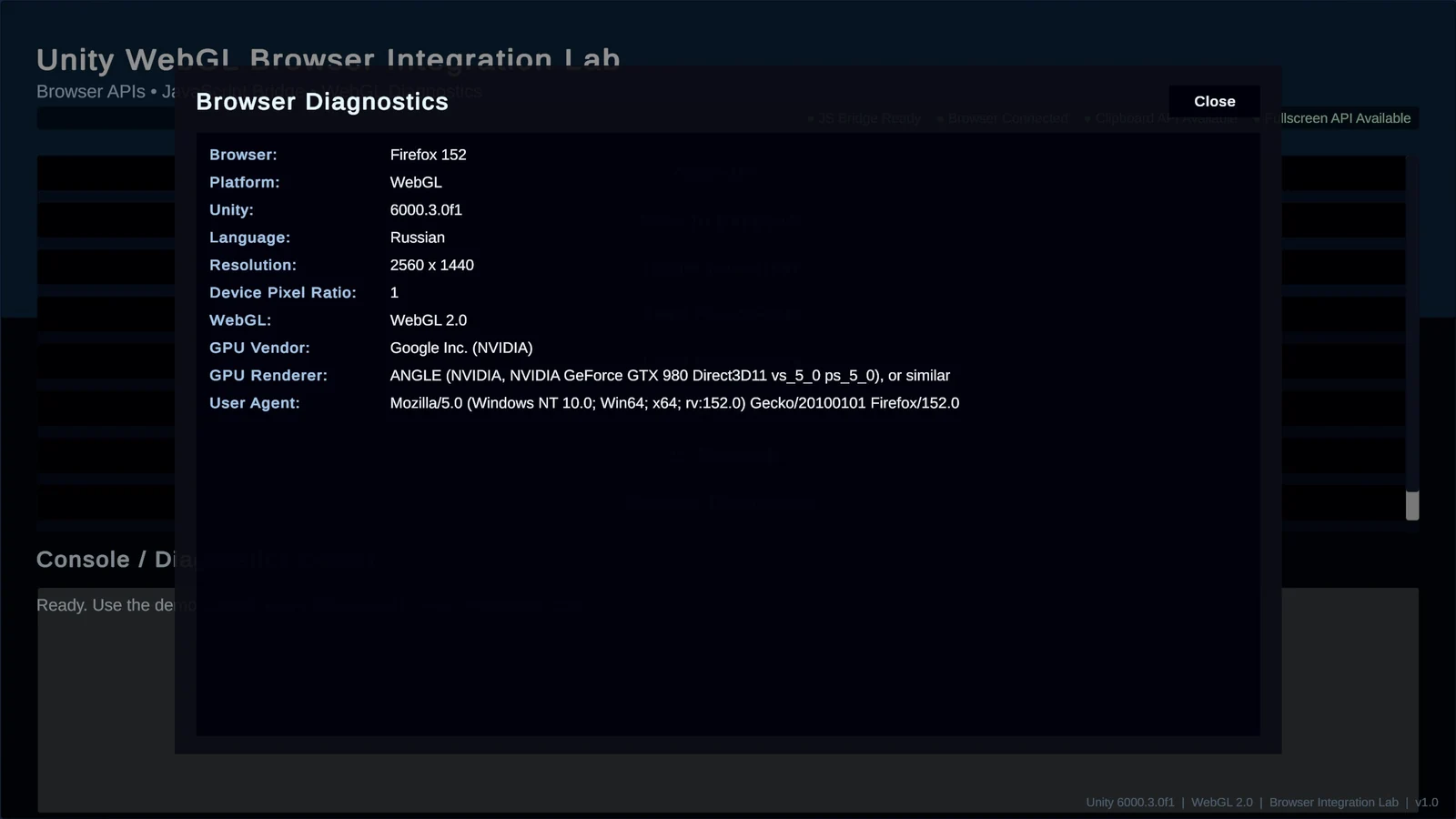Click the 'Browser Integration Lab' footer entry
Viewport: 1456px width, 819px height.
pyautogui.click(x=1333, y=802)
